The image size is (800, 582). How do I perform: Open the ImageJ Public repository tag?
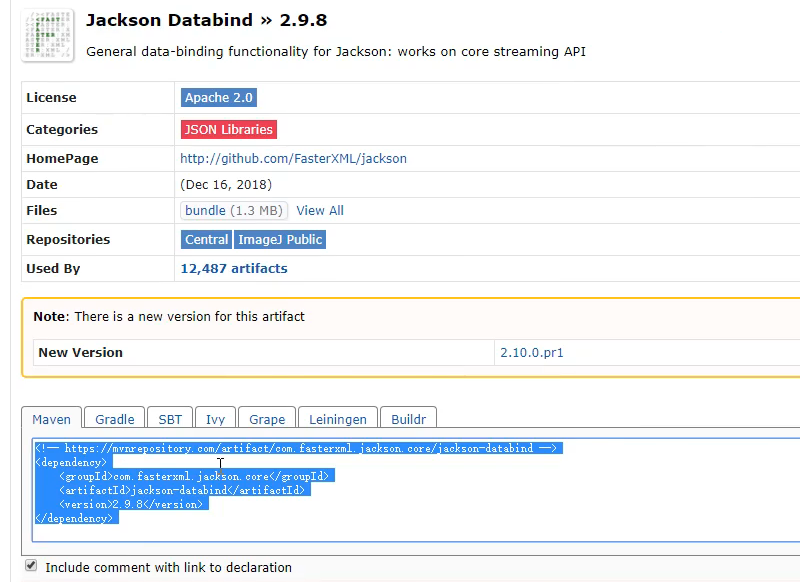pyautogui.click(x=280, y=240)
